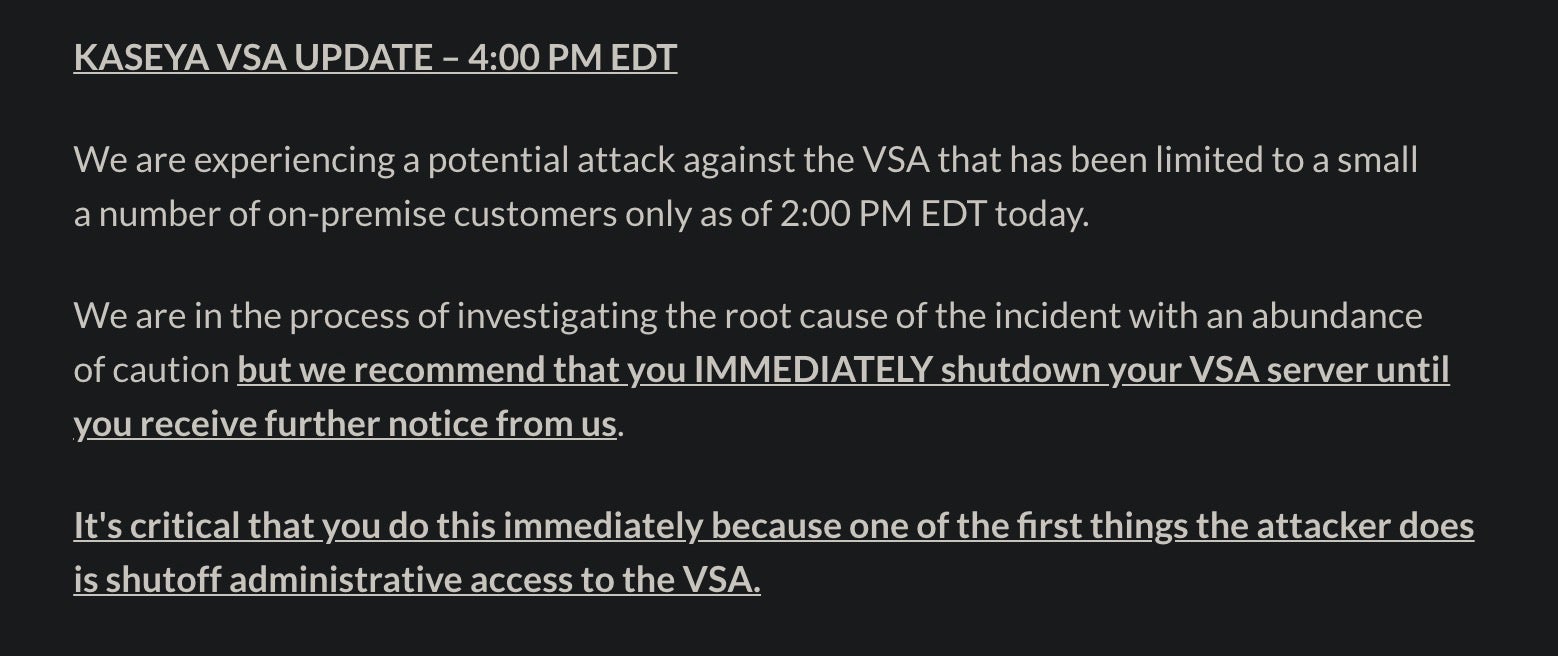This screenshot has height=656, width=1558.
Task: Click the phrase "root cause"
Action: (x=804, y=316)
